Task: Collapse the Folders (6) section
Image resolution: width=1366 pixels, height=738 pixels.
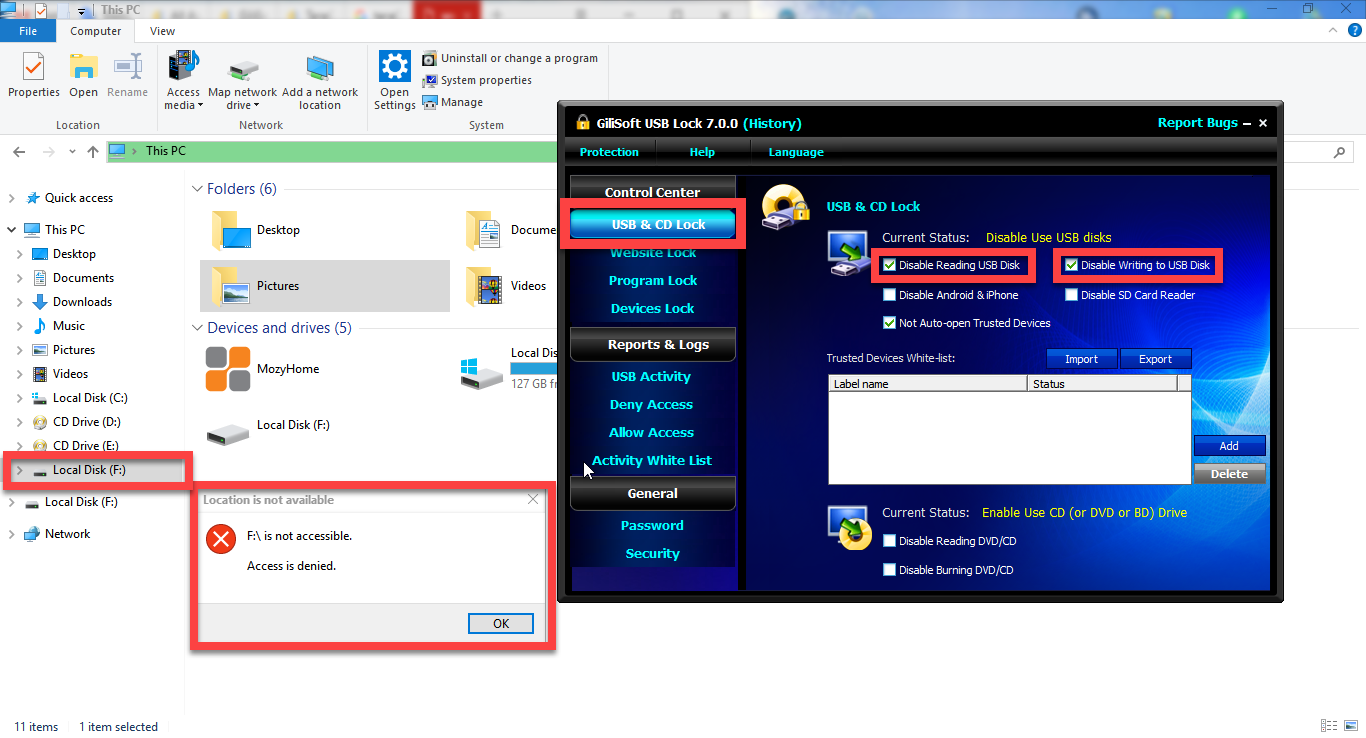Action: [197, 189]
